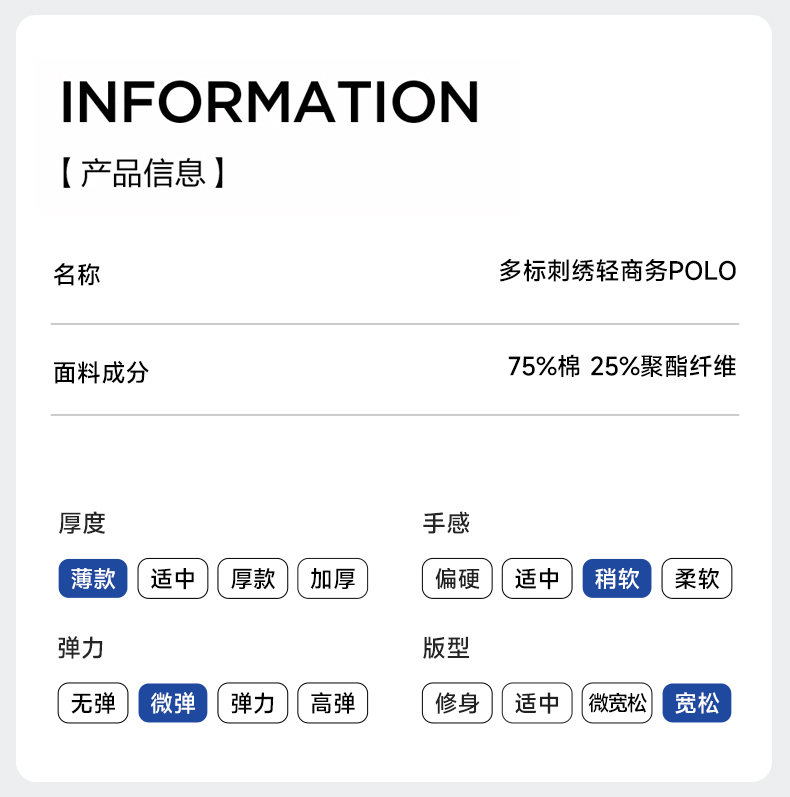Click the 【产品信息】 subtitle
Viewport: 790px width, 797px height.
(x=143, y=172)
